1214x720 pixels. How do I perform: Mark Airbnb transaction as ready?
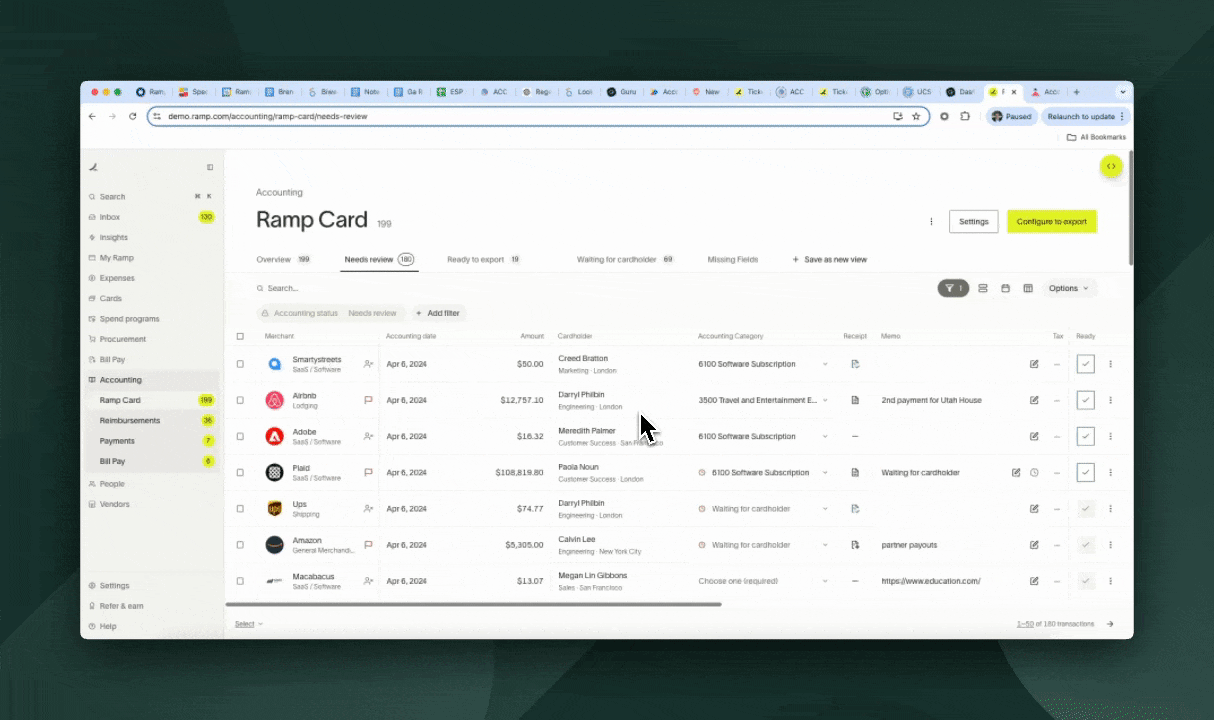(1086, 400)
